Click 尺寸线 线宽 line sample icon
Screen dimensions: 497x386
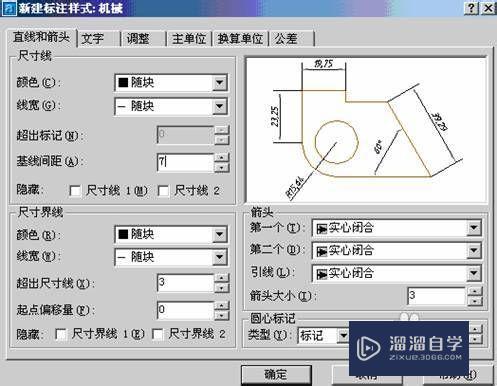pos(122,107)
